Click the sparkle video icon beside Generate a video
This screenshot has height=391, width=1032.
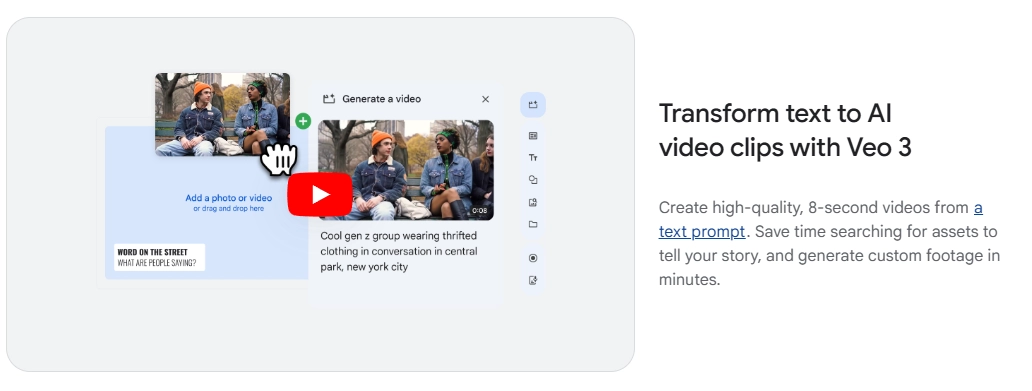click(329, 99)
